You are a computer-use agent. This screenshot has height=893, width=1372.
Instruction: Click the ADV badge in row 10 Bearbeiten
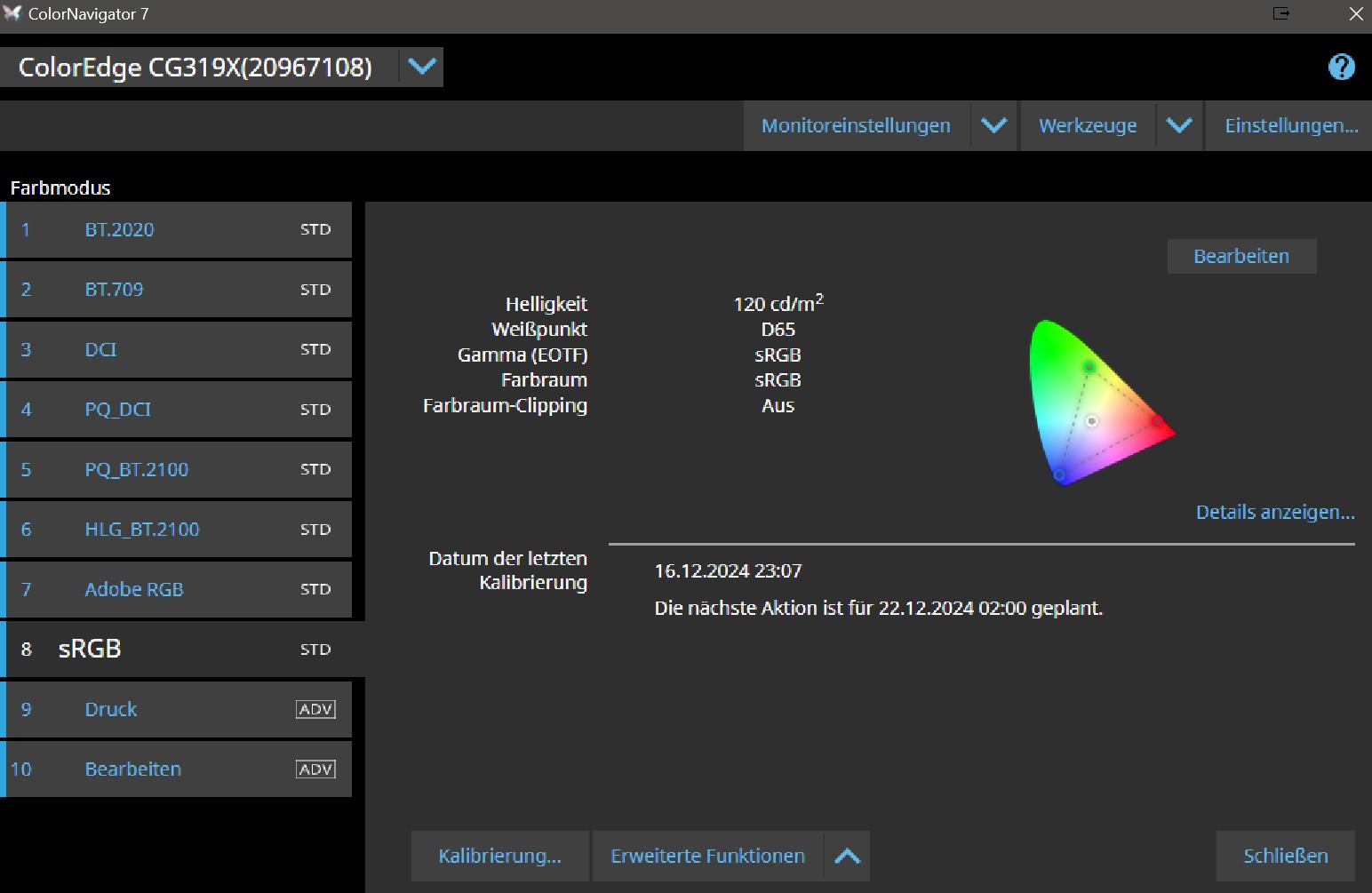[x=315, y=769]
